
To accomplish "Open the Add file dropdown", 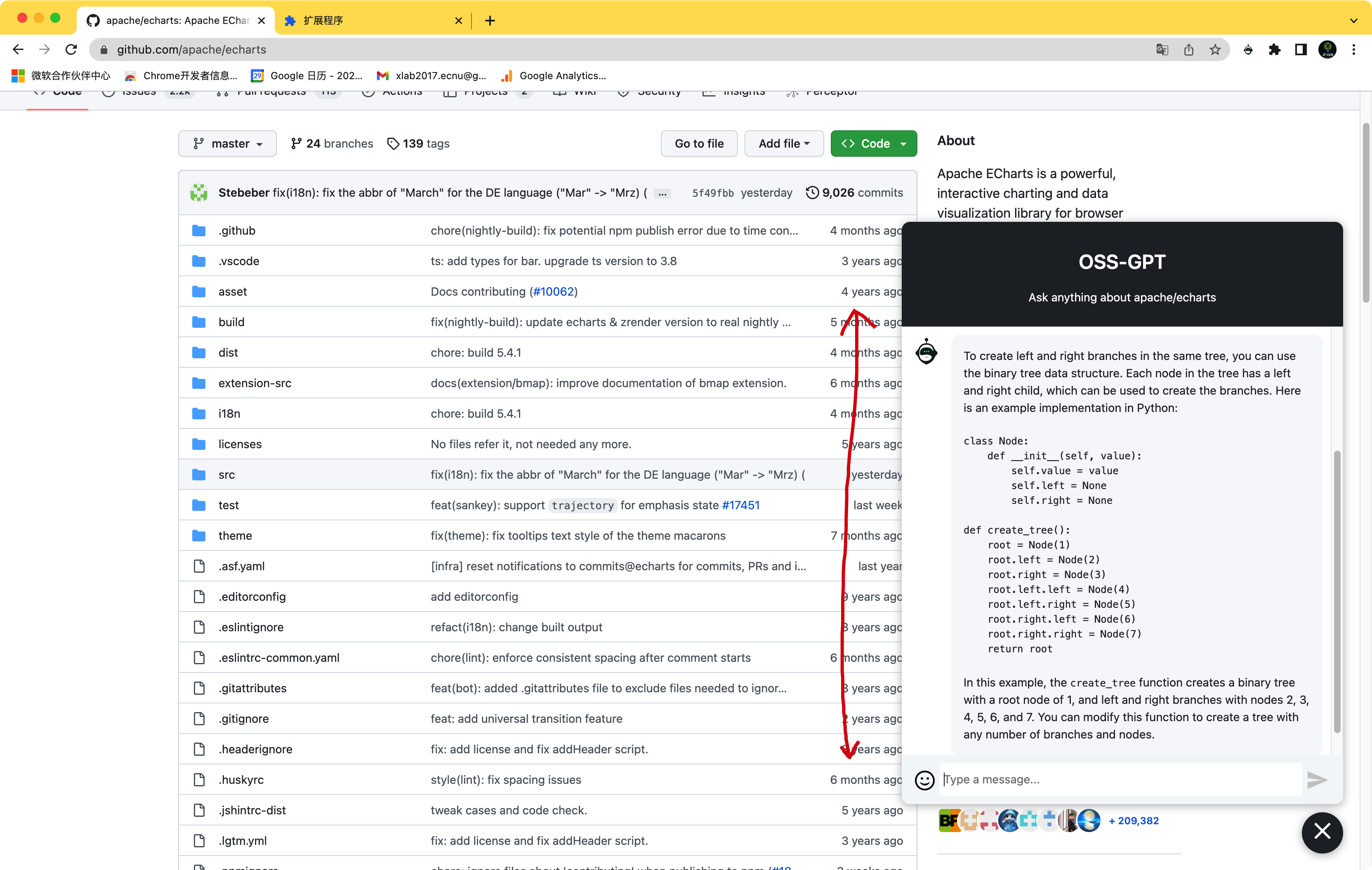I will (x=783, y=143).
